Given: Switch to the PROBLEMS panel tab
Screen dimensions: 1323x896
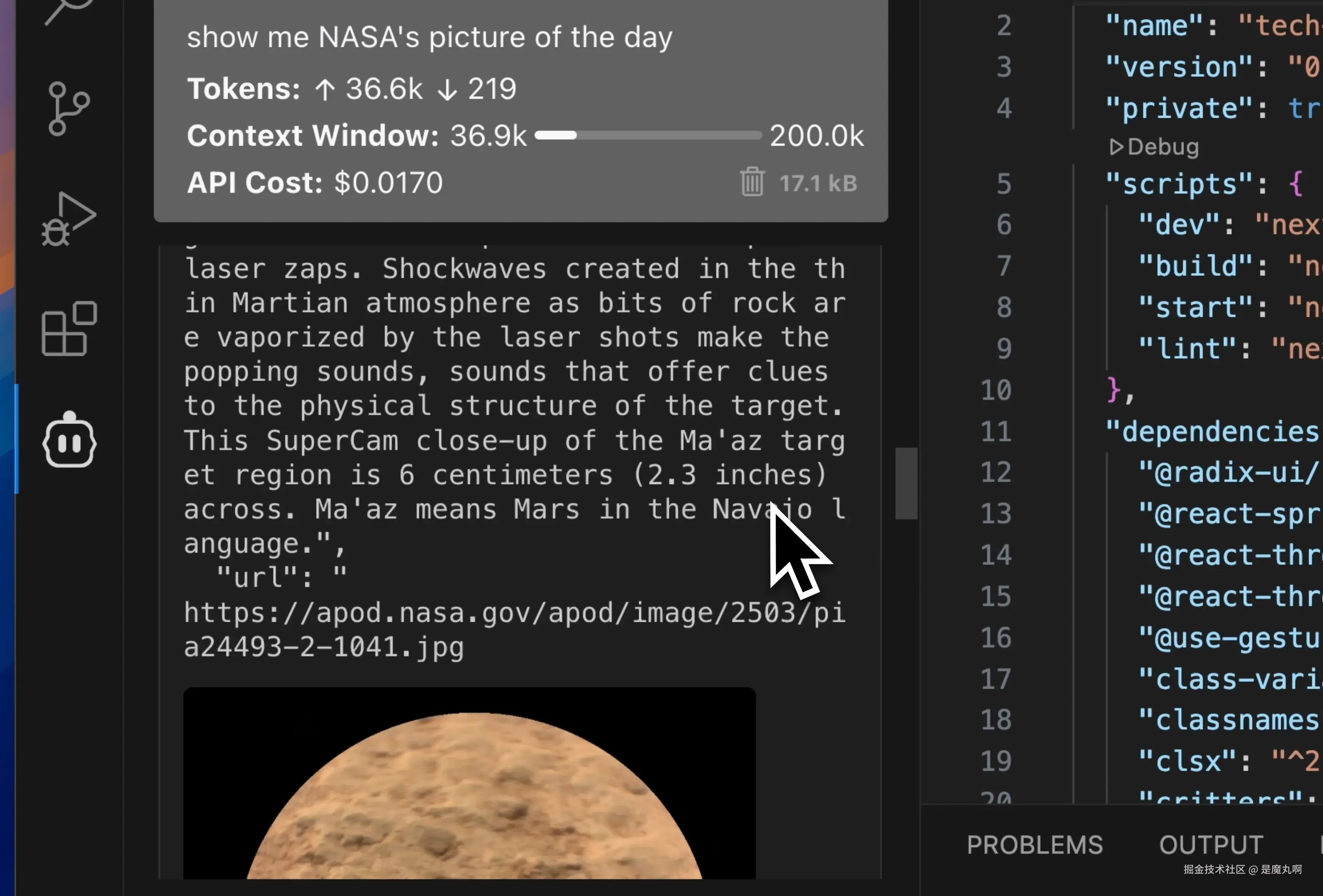Looking at the screenshot, I should (x=1035, y=845).
